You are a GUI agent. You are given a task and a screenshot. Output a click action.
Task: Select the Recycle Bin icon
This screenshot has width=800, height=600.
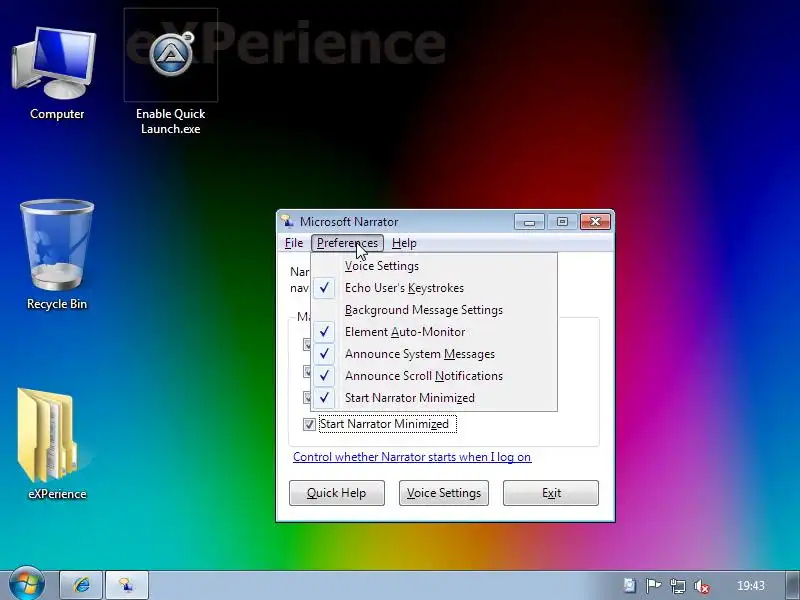pyautogui.click(x=57, y=255)
